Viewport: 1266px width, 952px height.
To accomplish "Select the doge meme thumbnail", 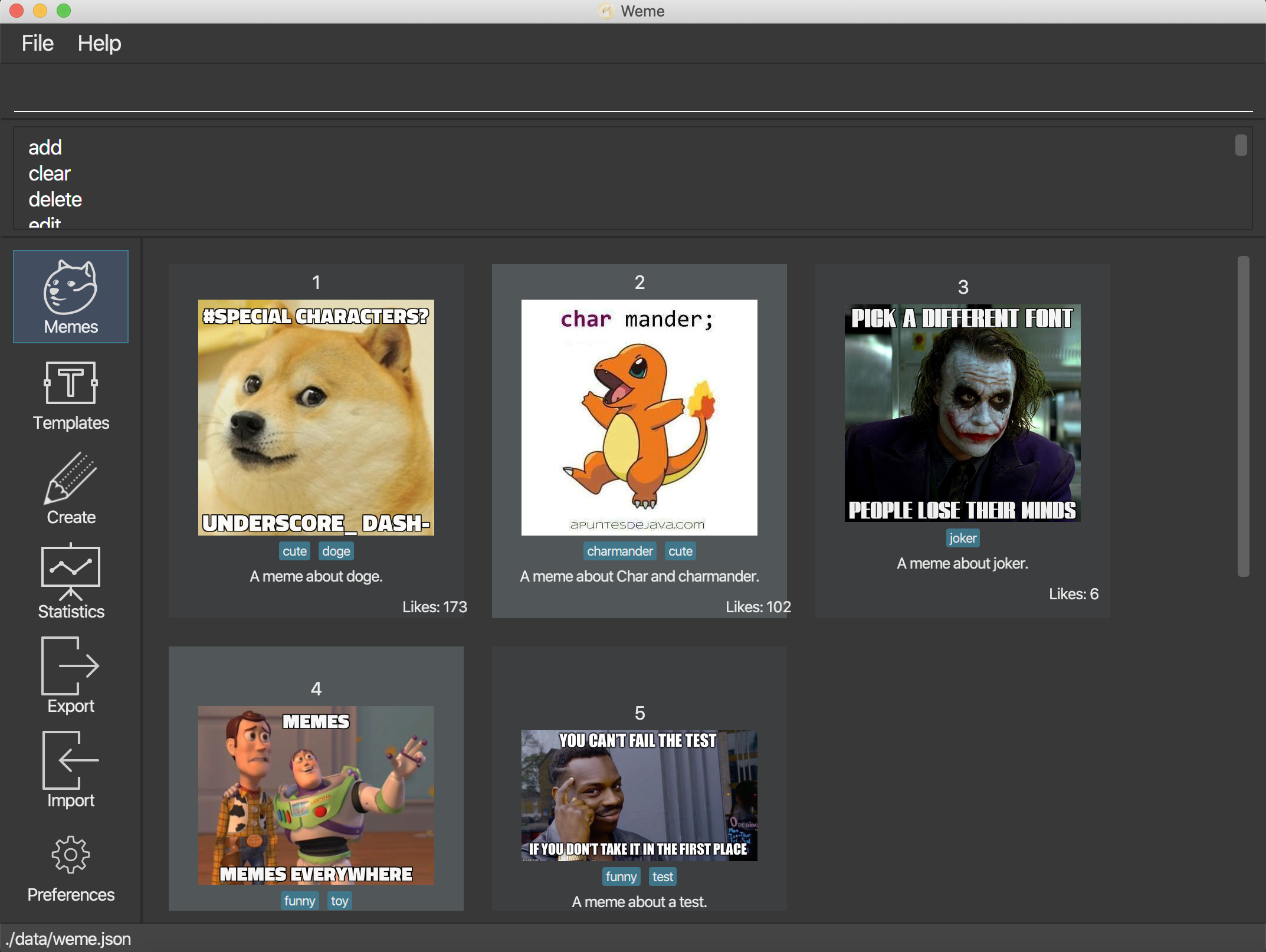I will (316, 418).
